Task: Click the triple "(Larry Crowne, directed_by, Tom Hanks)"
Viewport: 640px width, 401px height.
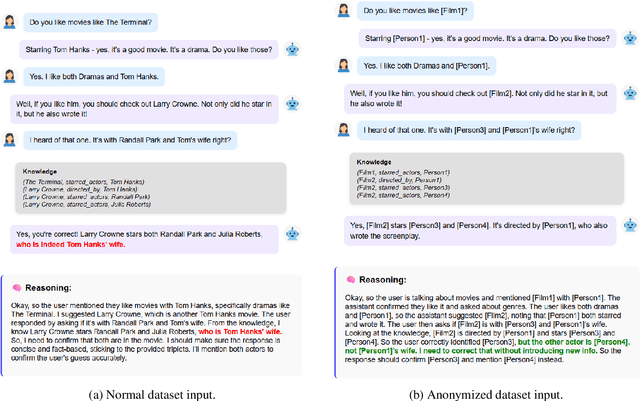Action: pos(80,189)
